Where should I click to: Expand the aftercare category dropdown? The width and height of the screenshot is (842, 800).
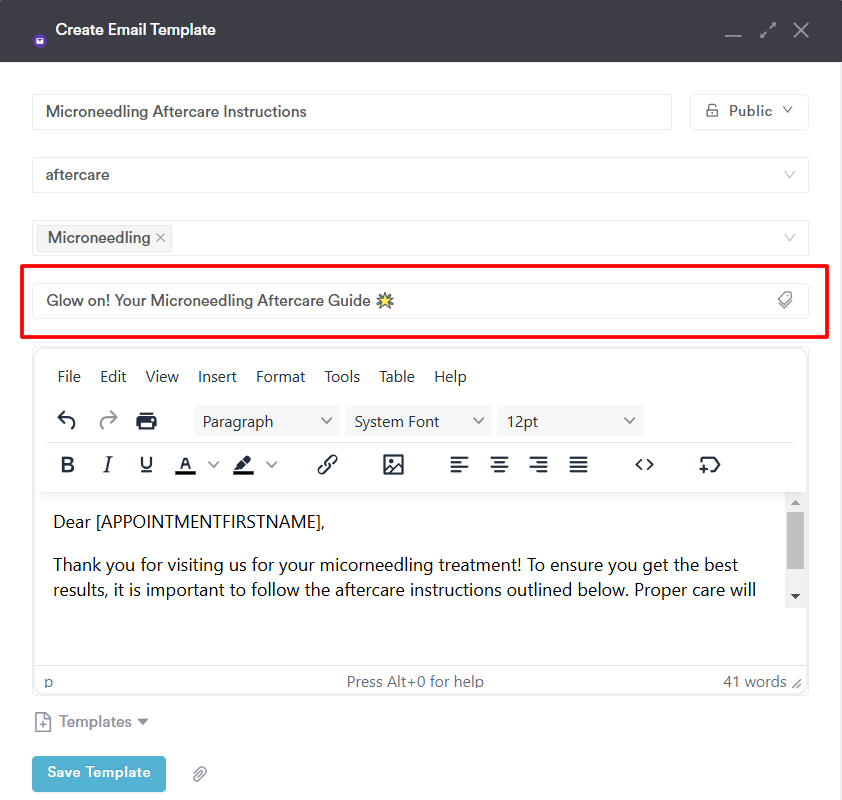click(x=789, y=174)
